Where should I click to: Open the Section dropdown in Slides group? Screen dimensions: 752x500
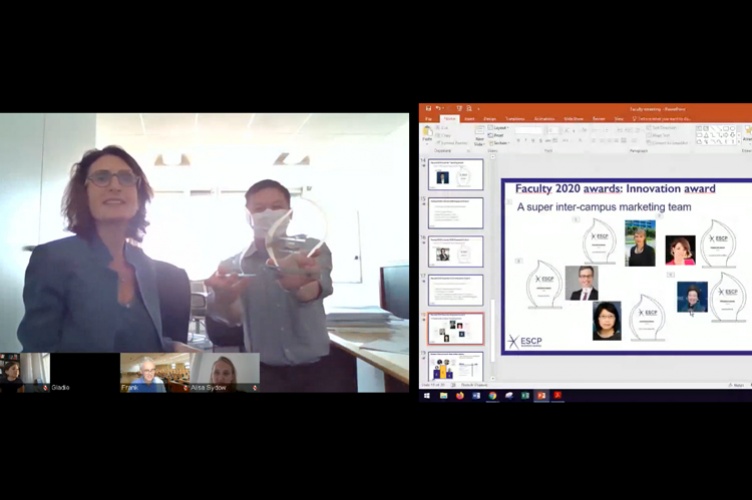point(499,143)
